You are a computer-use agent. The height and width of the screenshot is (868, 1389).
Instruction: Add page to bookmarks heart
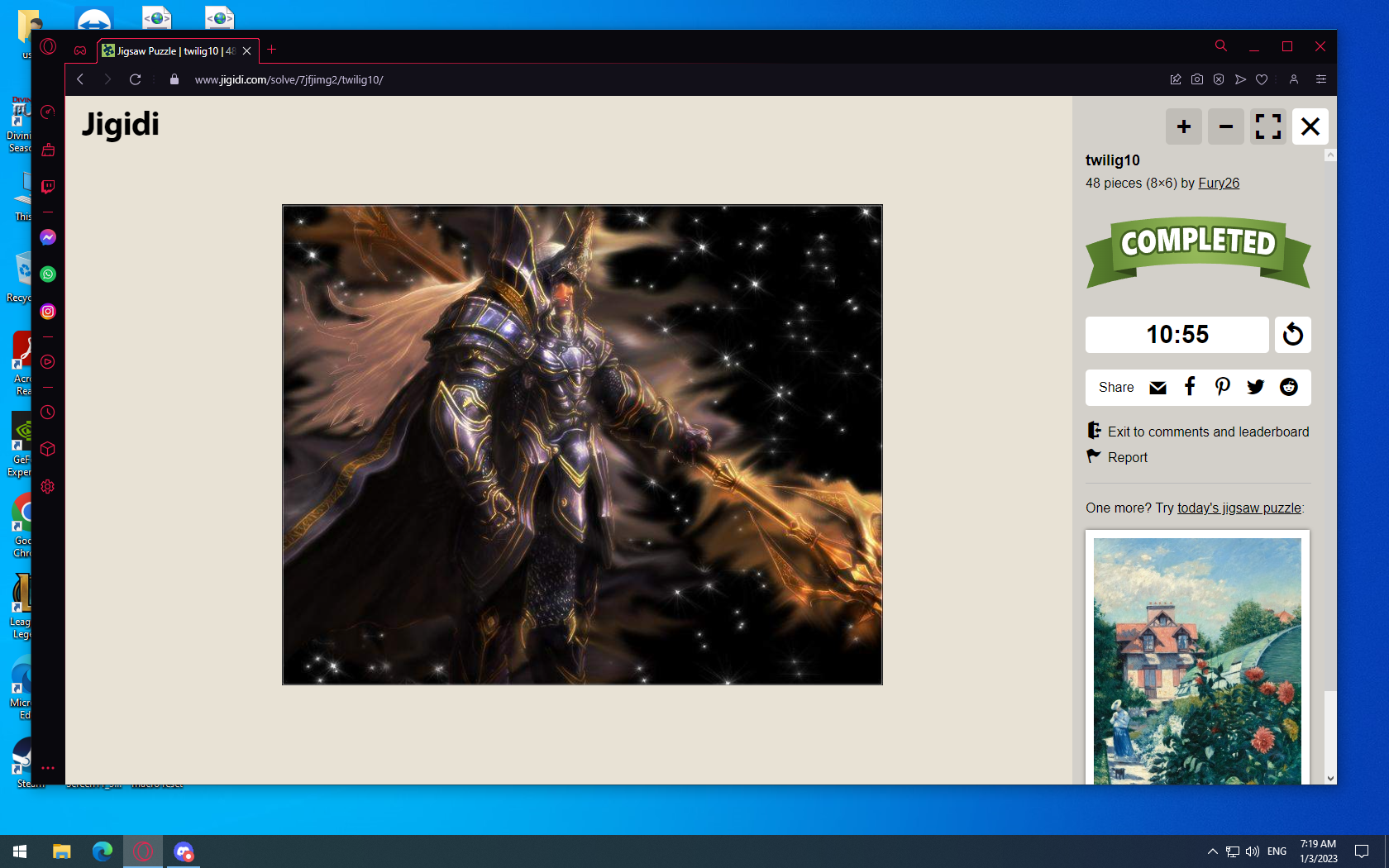click(x=1262, y=79)
